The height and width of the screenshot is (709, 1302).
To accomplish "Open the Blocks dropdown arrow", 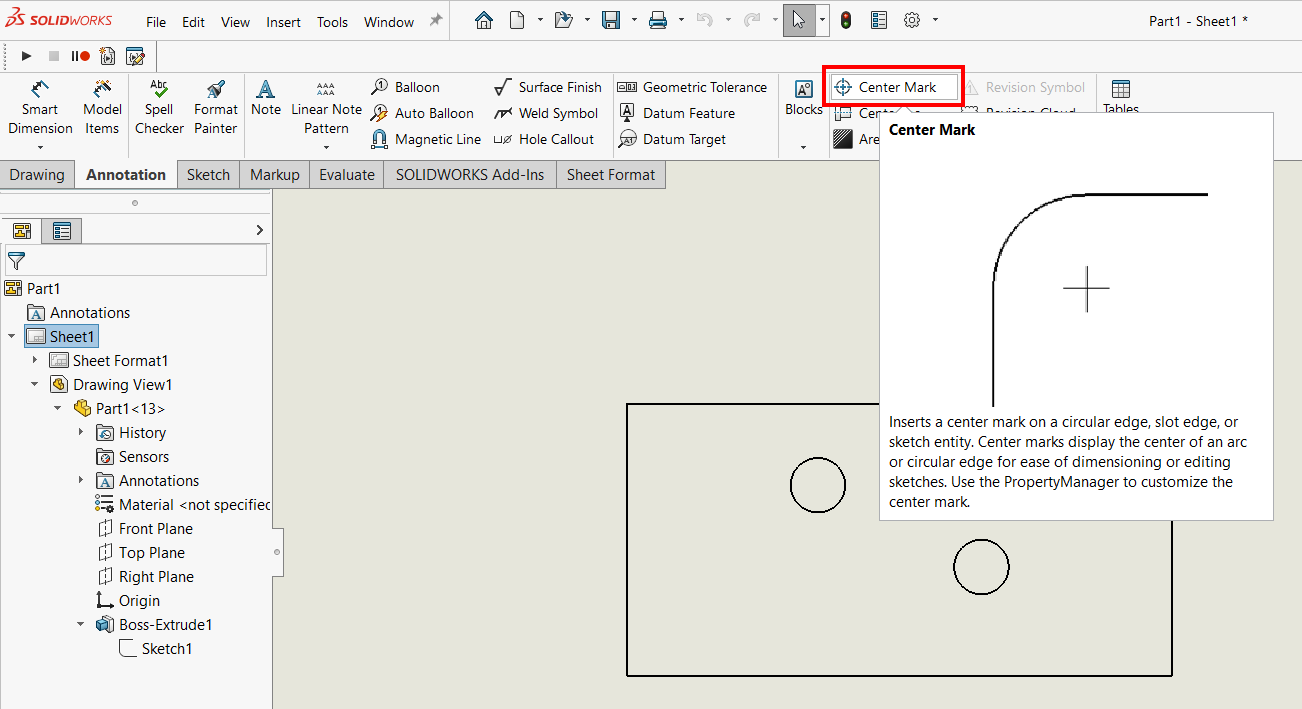I will click(x=803, y=148).
